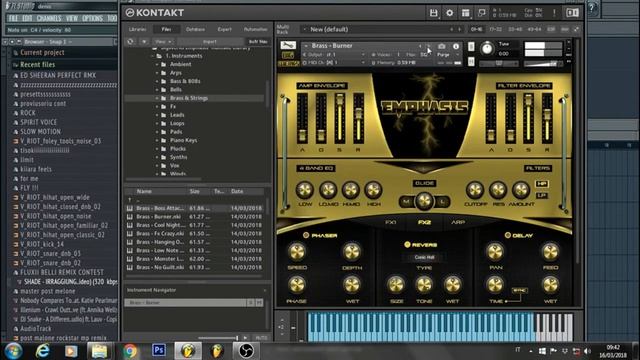Enable the HP filter button
The height and width of the screenshot is (360, 640).
[x=541, y=184]
